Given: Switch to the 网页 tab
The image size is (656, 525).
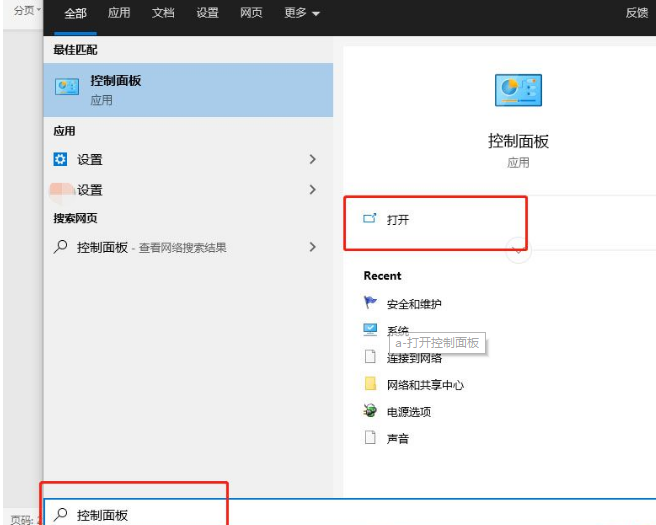Looking at the screenshot, I should (251, 13).
